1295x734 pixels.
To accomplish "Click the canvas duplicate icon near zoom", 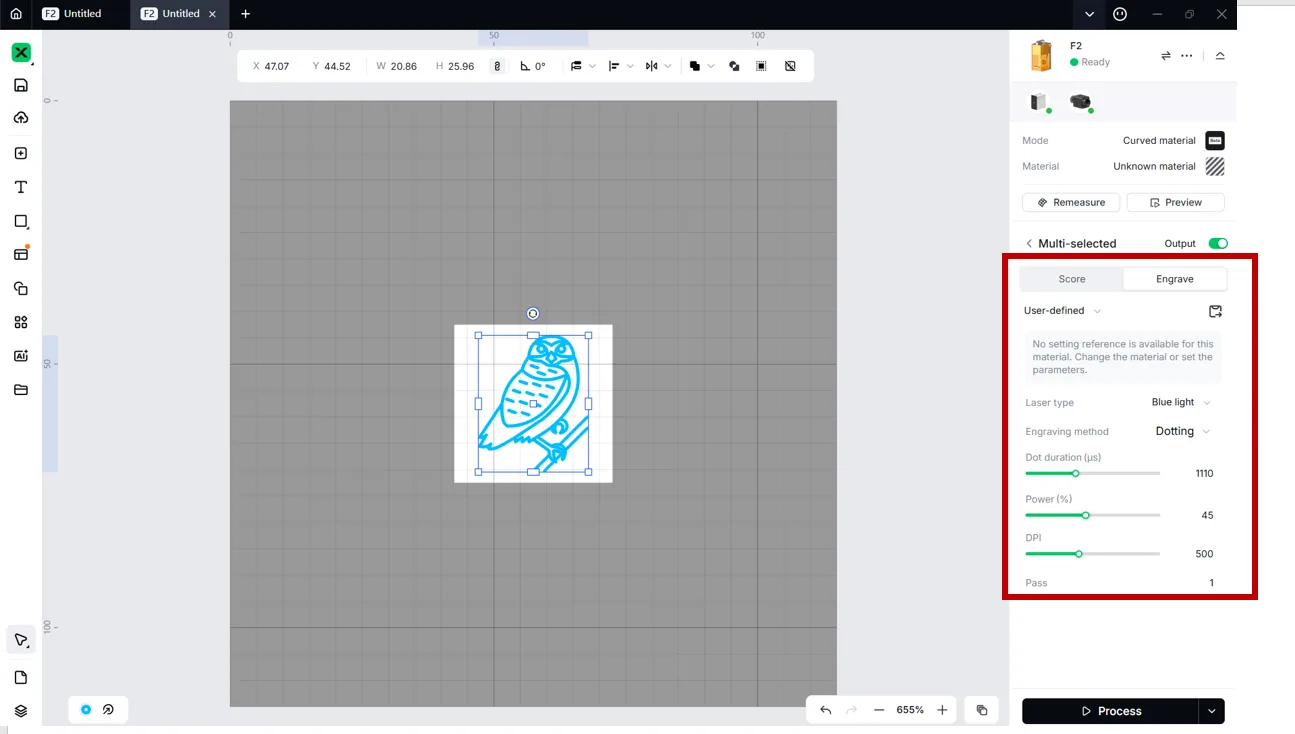I will (982, 710).
